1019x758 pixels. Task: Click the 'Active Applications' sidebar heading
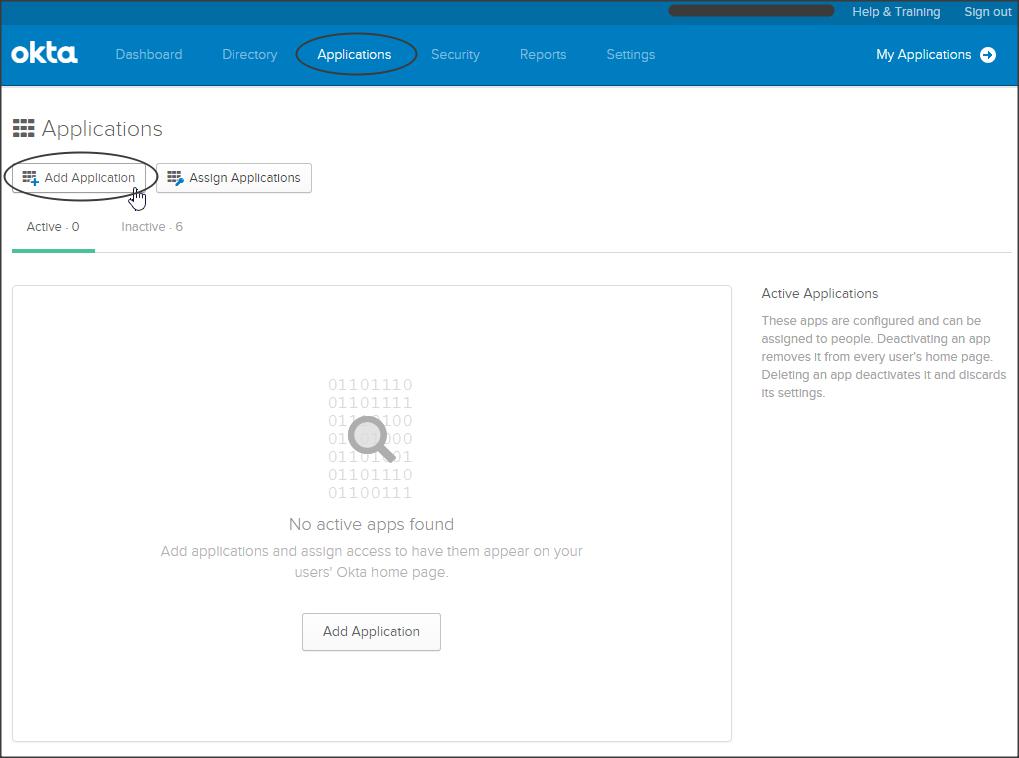coord(819,293)
